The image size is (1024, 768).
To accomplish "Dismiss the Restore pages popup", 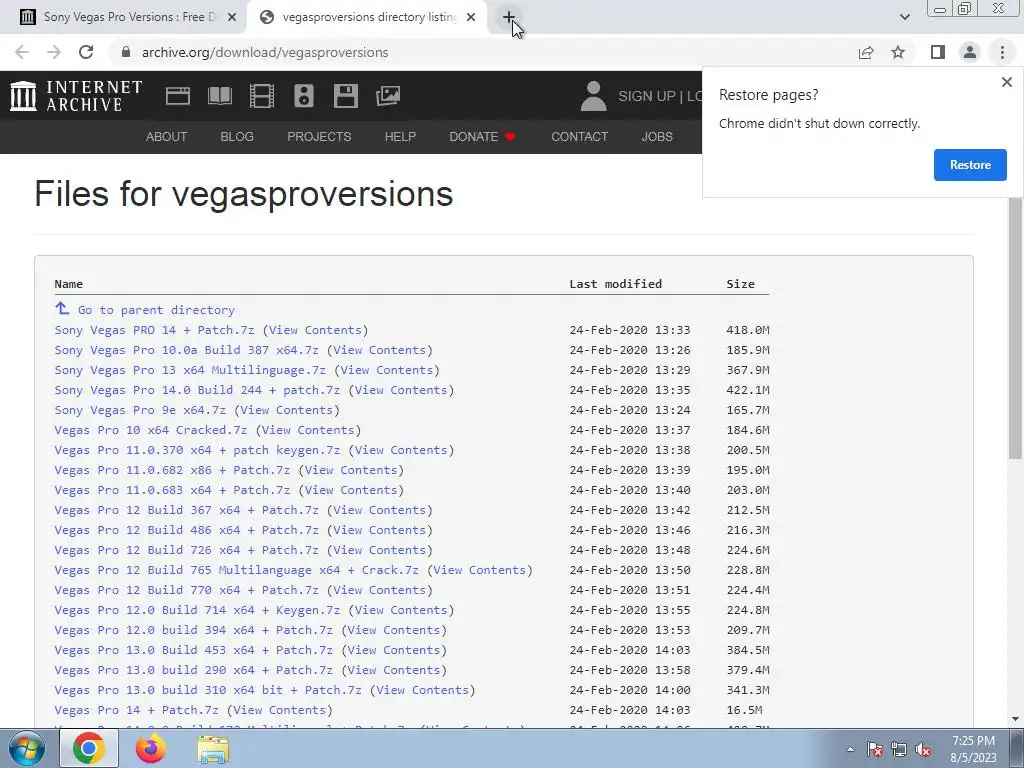I will (x=1006, y=82).
